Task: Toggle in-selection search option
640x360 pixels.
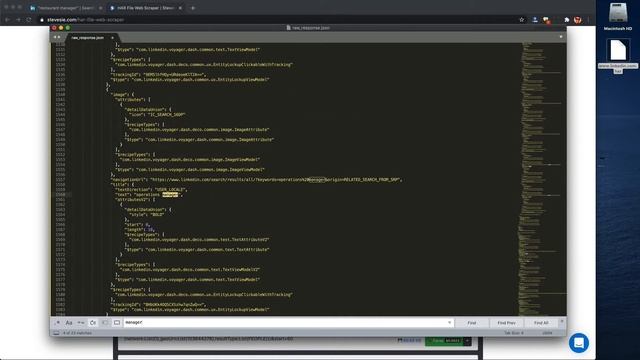Action: click(x=105, y=322)
